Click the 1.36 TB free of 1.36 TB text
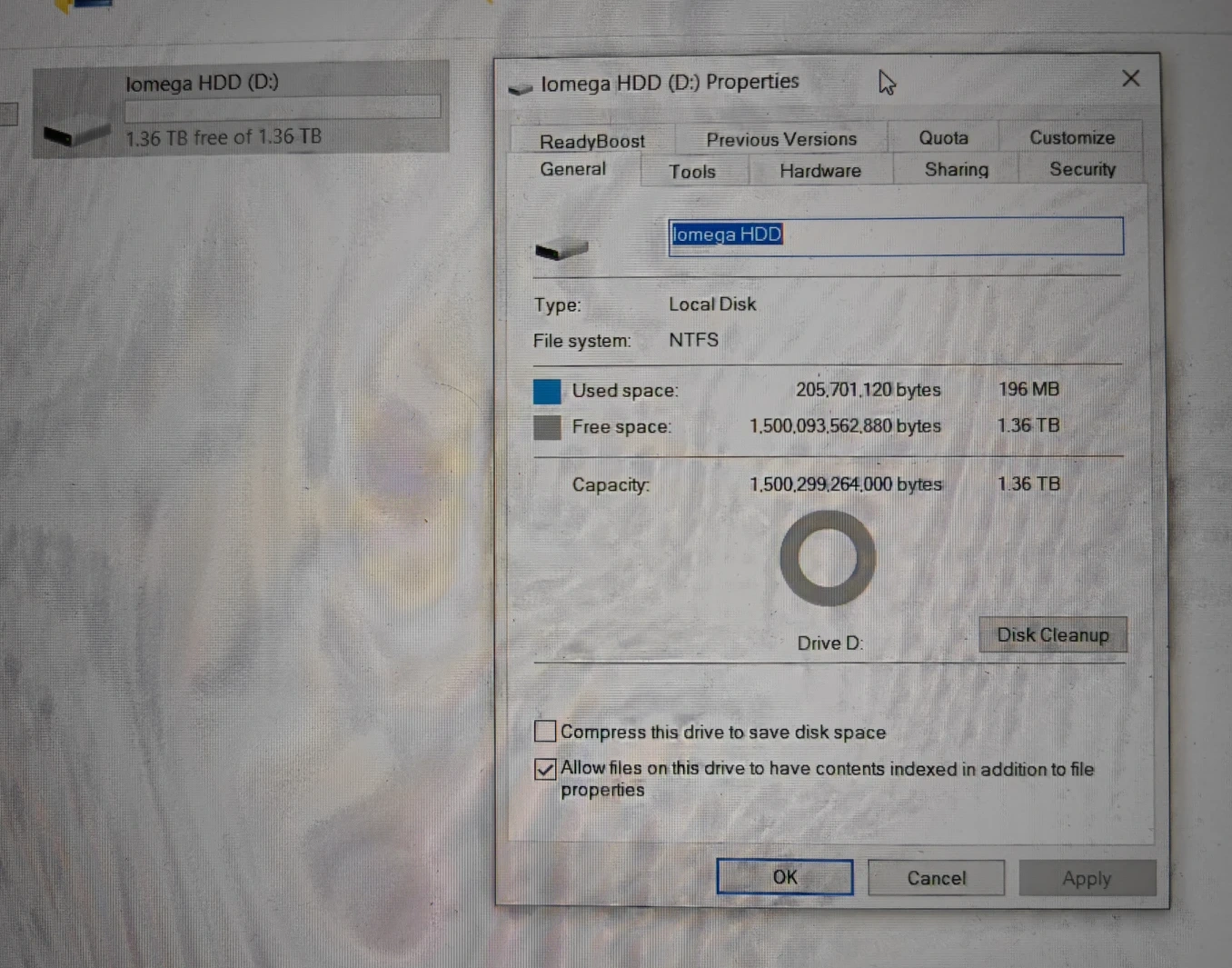 224,137
